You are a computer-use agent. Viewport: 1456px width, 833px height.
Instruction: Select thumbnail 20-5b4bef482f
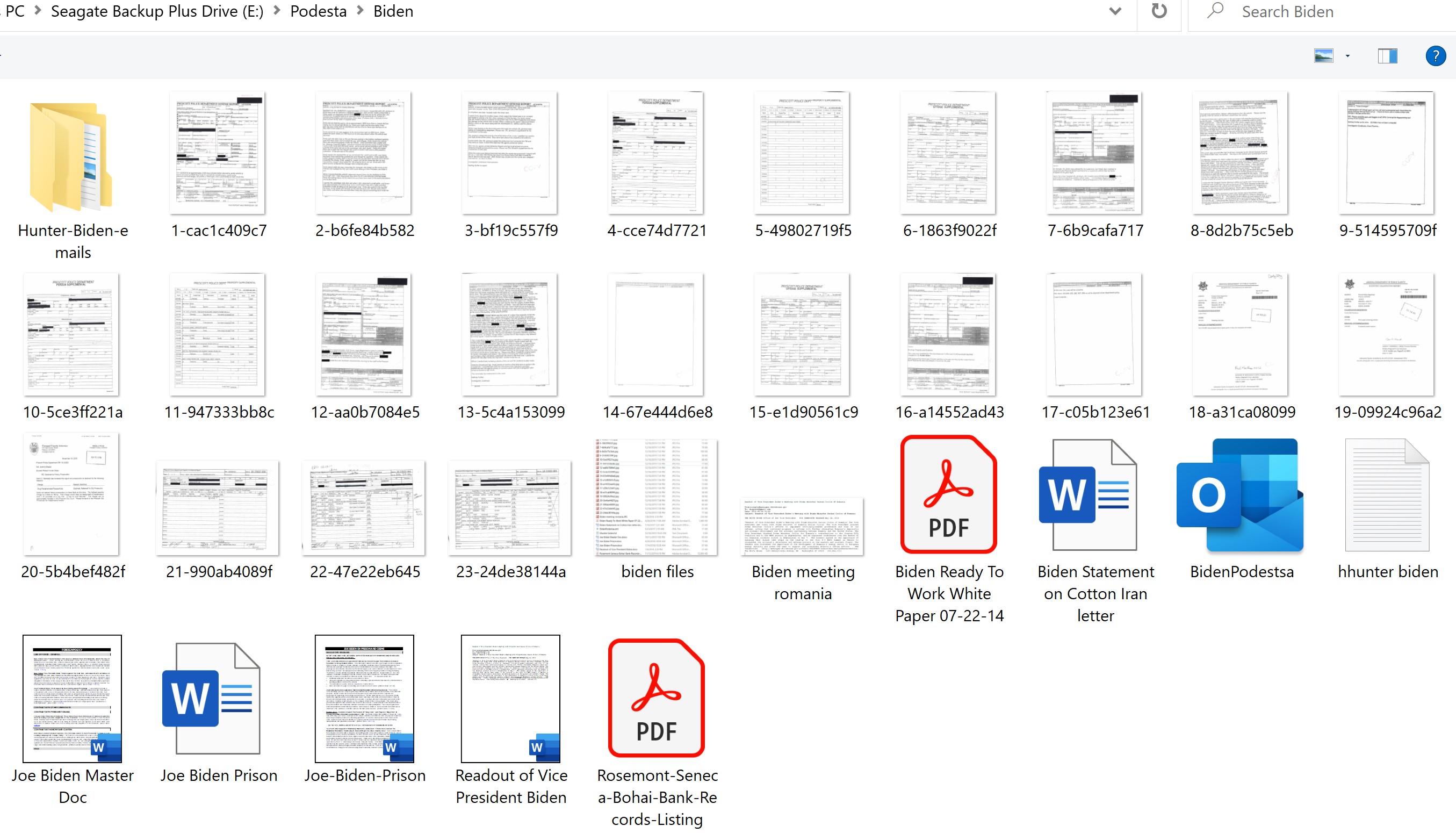(x=71, y=494)
